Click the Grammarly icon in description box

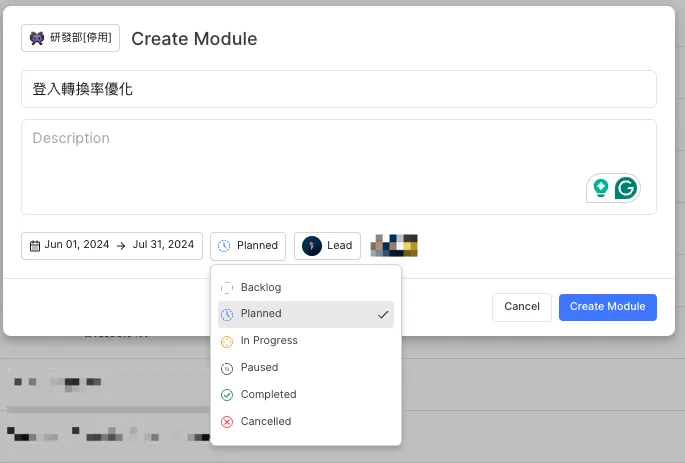(626, 188)
